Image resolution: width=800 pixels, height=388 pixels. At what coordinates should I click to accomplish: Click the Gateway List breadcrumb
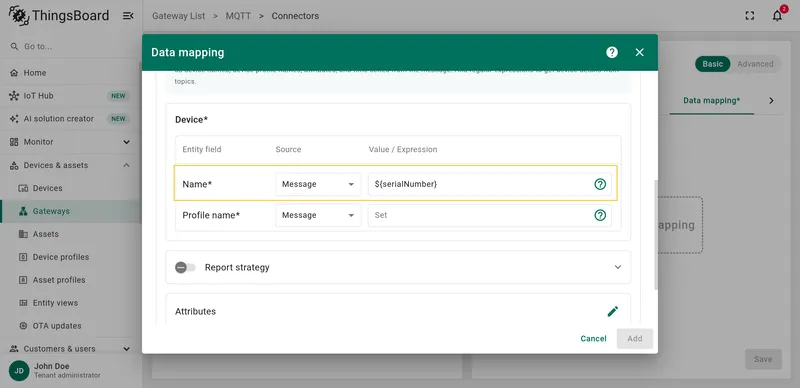click(179, 16)
